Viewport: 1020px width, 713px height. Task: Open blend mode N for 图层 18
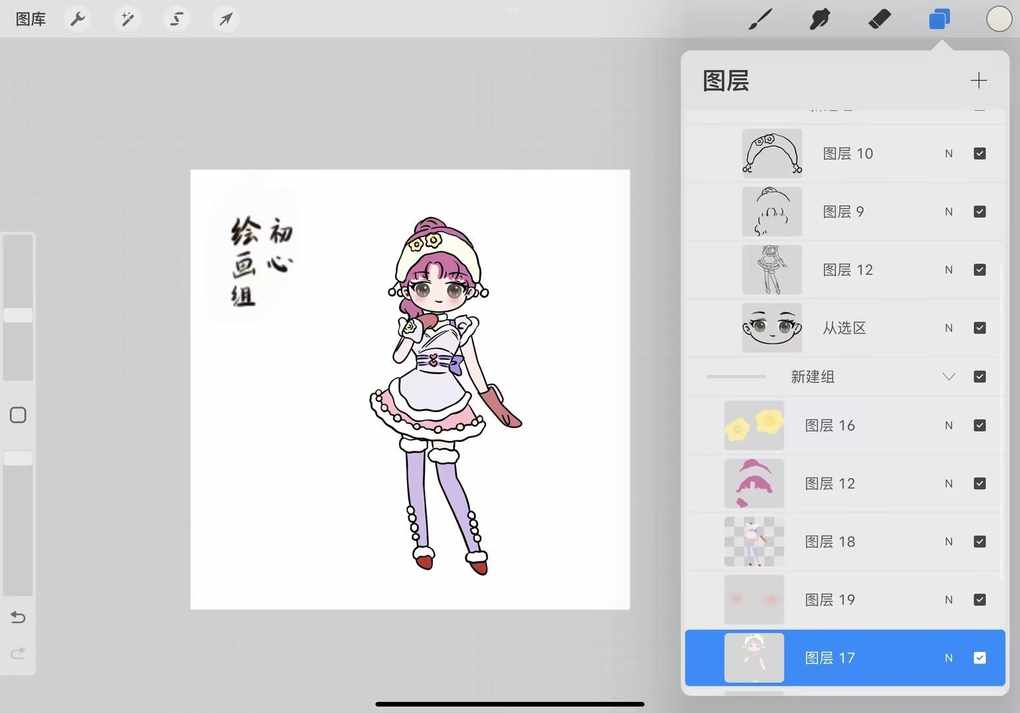click(948, 541)
